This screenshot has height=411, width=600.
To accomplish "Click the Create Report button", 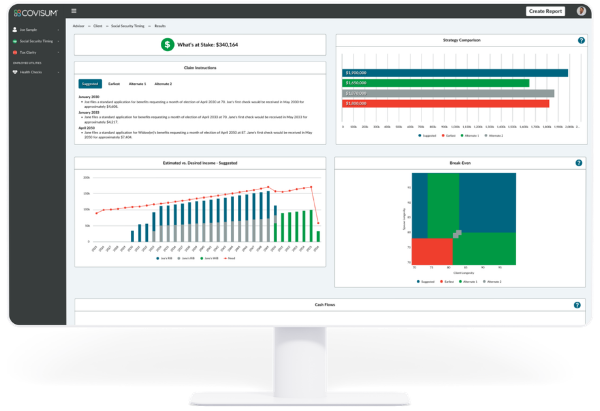I will click(x=545, y=11).
